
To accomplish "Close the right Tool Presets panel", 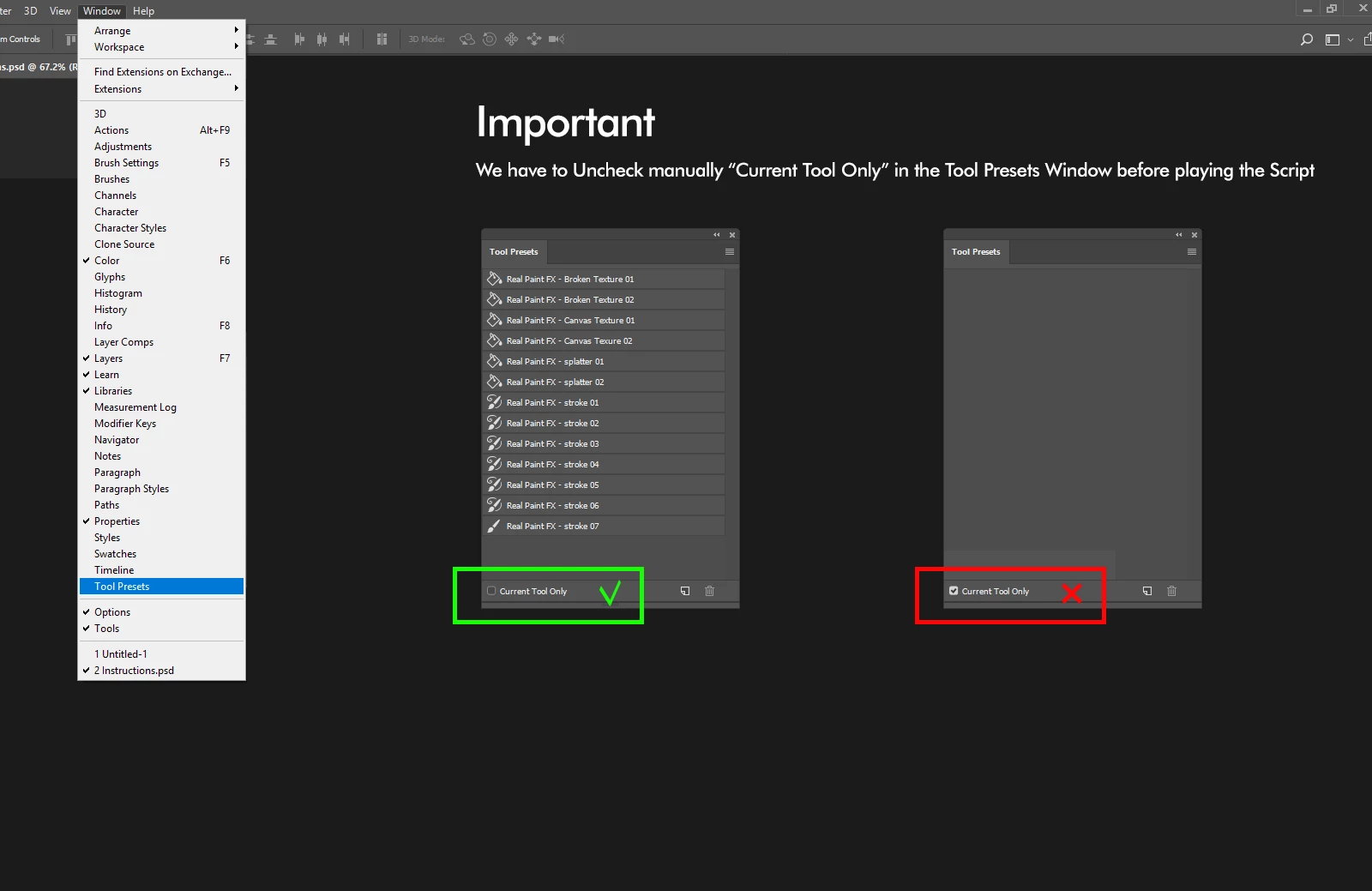I will (x=1194, y=235).
